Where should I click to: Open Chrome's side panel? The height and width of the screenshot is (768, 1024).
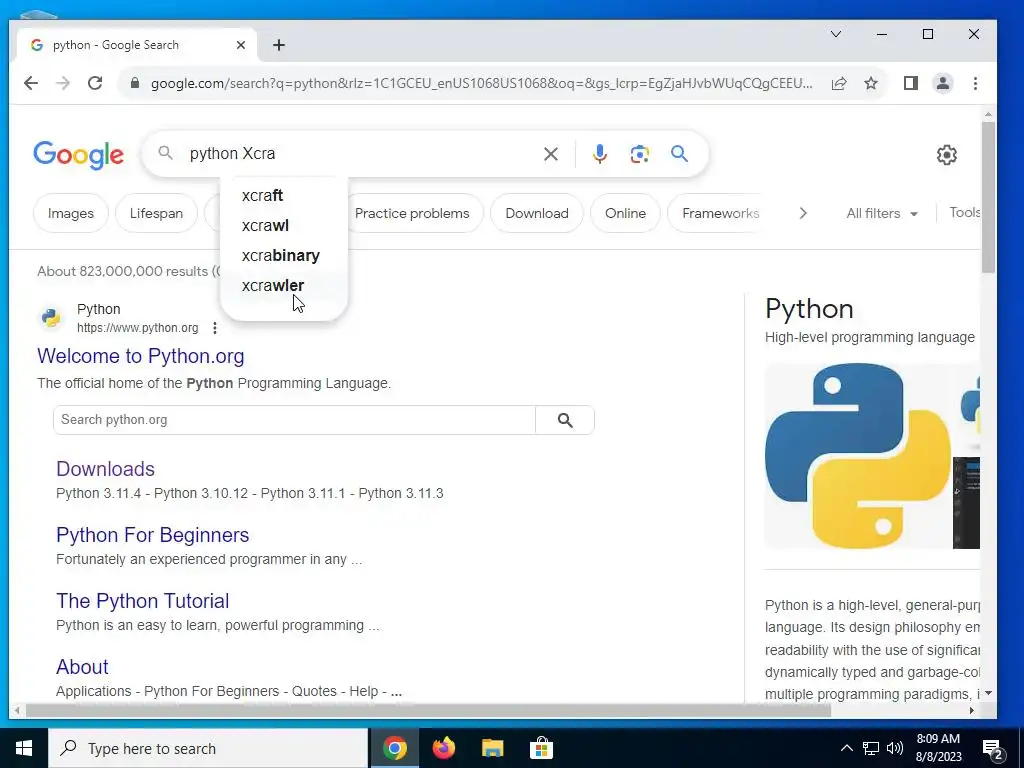[910, 83]
